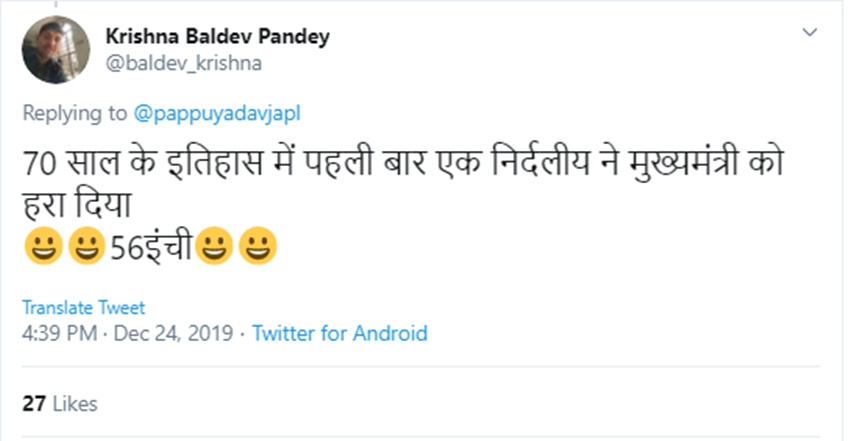Open the @pappuyadavjapl mention link
This screenshot has width=850, height=441.
[x=217, y=113]
